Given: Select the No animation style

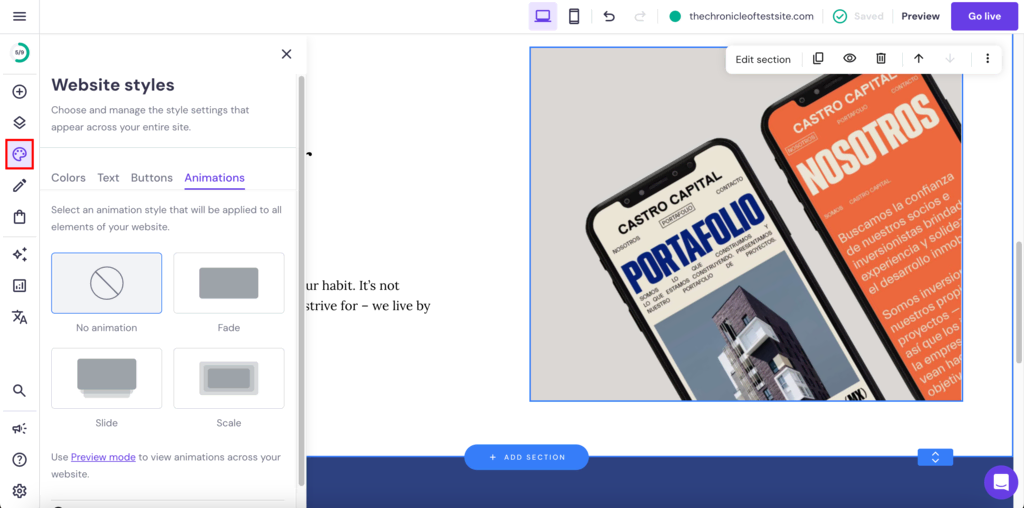Looking at the screenshot, I should coord(106,283).
